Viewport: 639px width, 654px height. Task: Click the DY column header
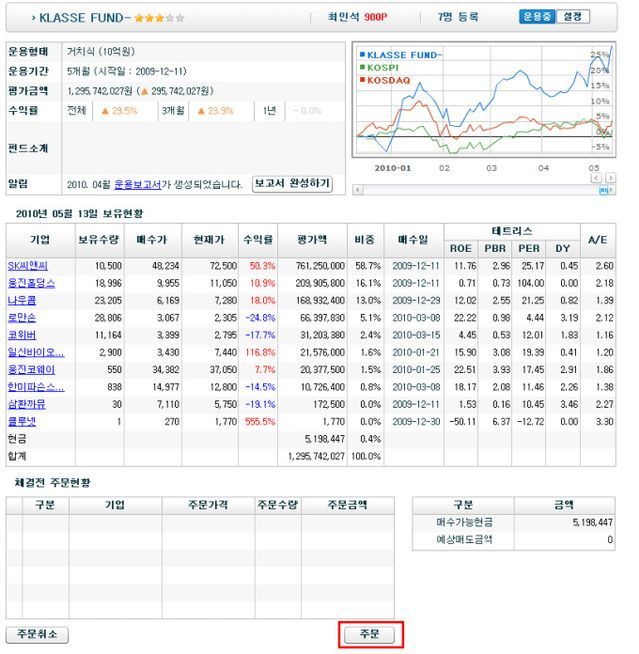coord(563,249)
